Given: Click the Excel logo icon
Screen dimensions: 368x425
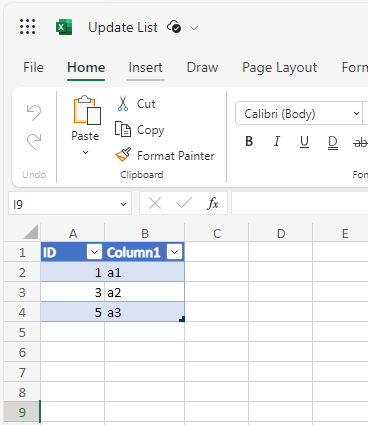Looking at the screenshot, I should tap(64, 27).
